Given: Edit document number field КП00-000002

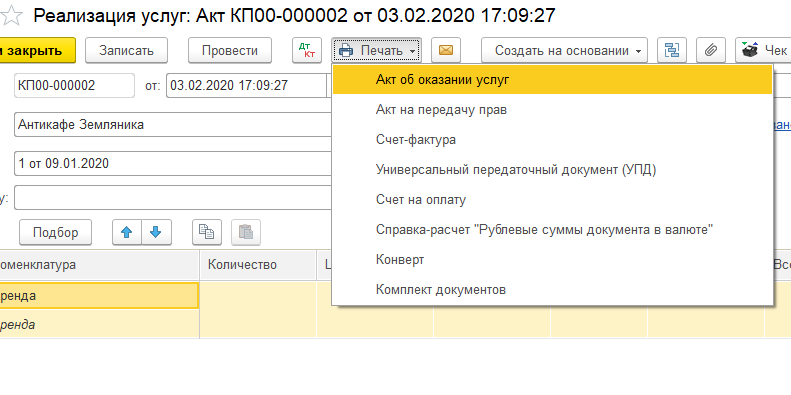Looking at the screenshot, I should tap(74, 85).
